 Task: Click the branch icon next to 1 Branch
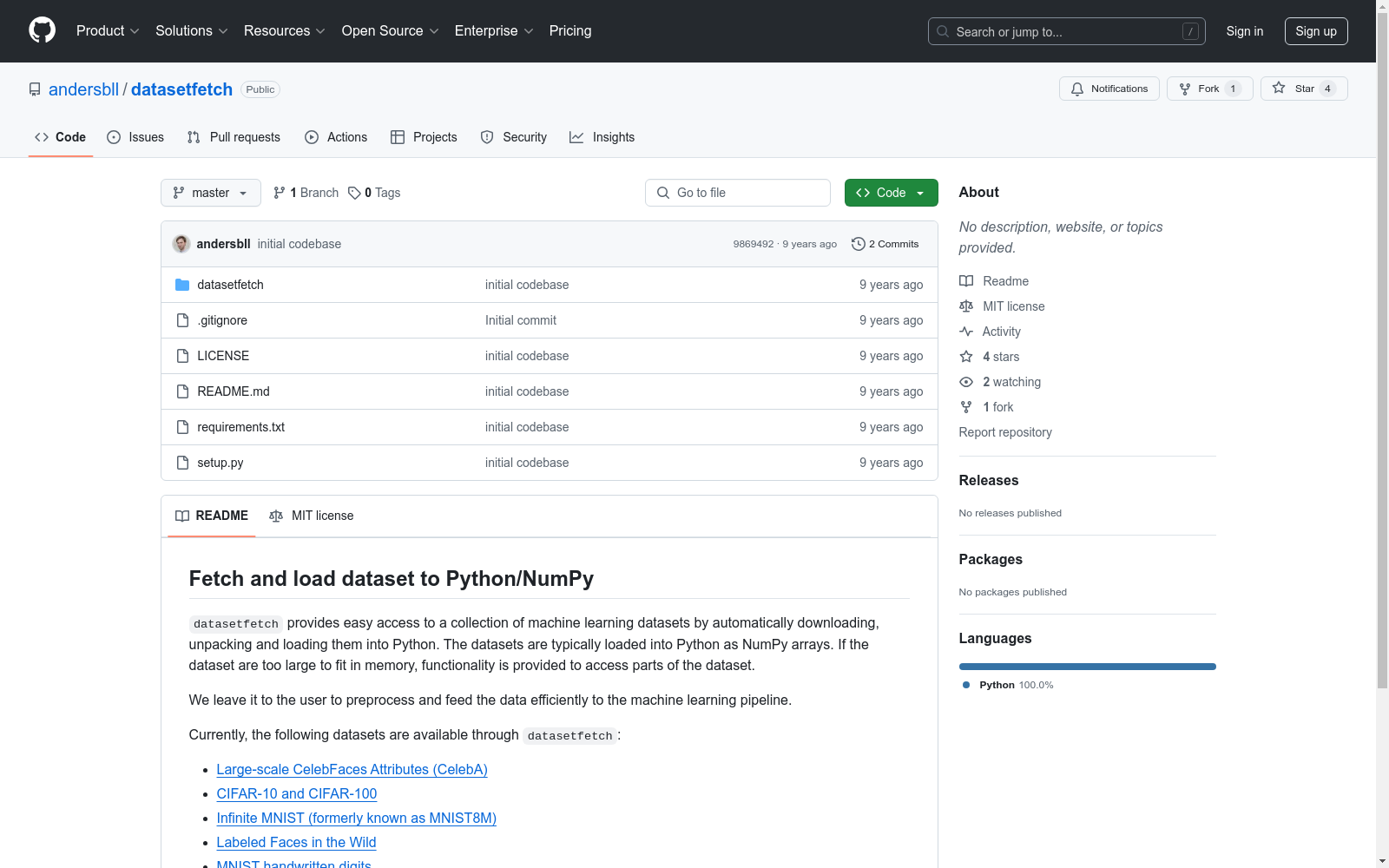pos(280,193)
